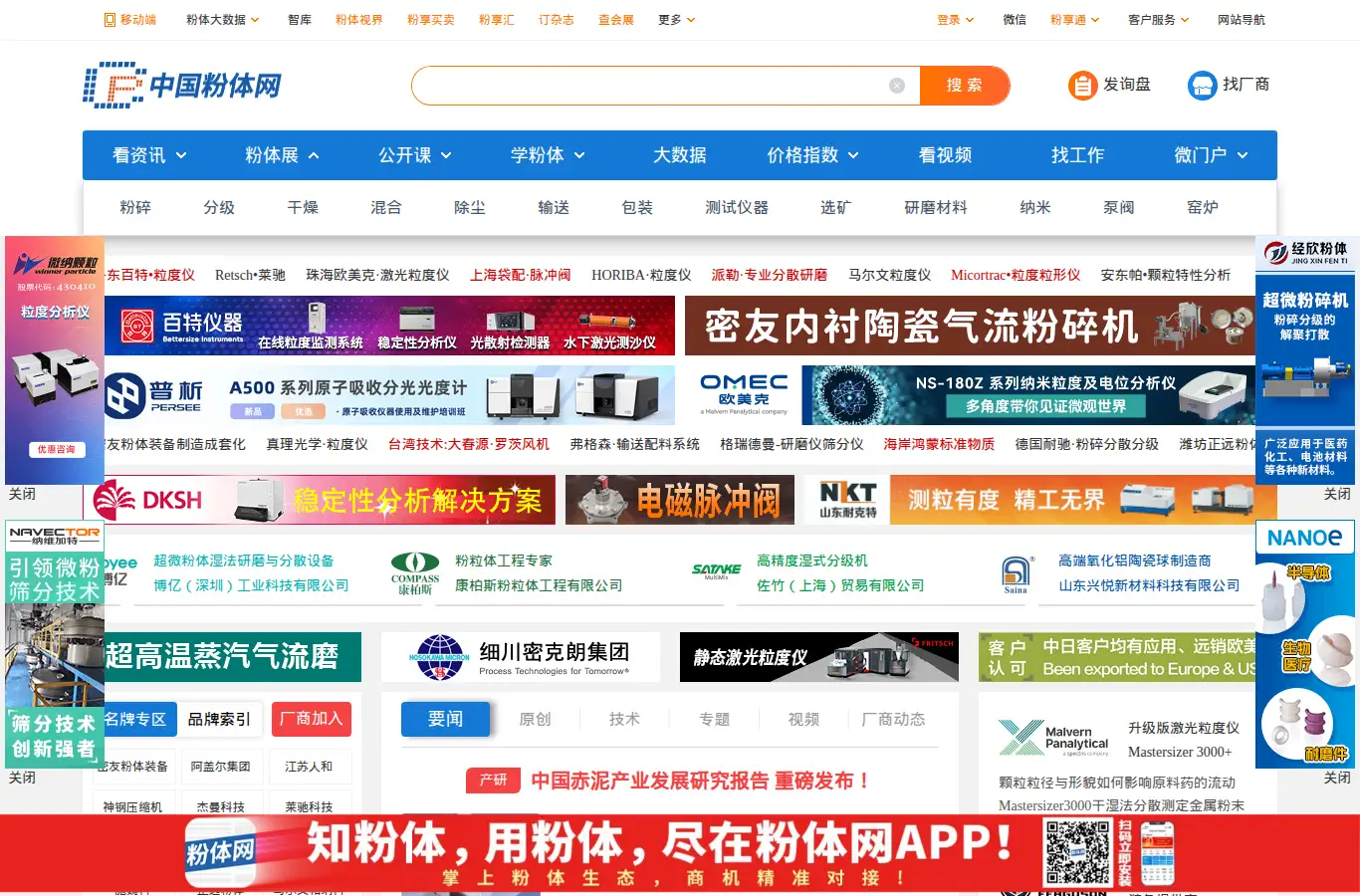Click the Saina logo

[x=1016, y=574]
